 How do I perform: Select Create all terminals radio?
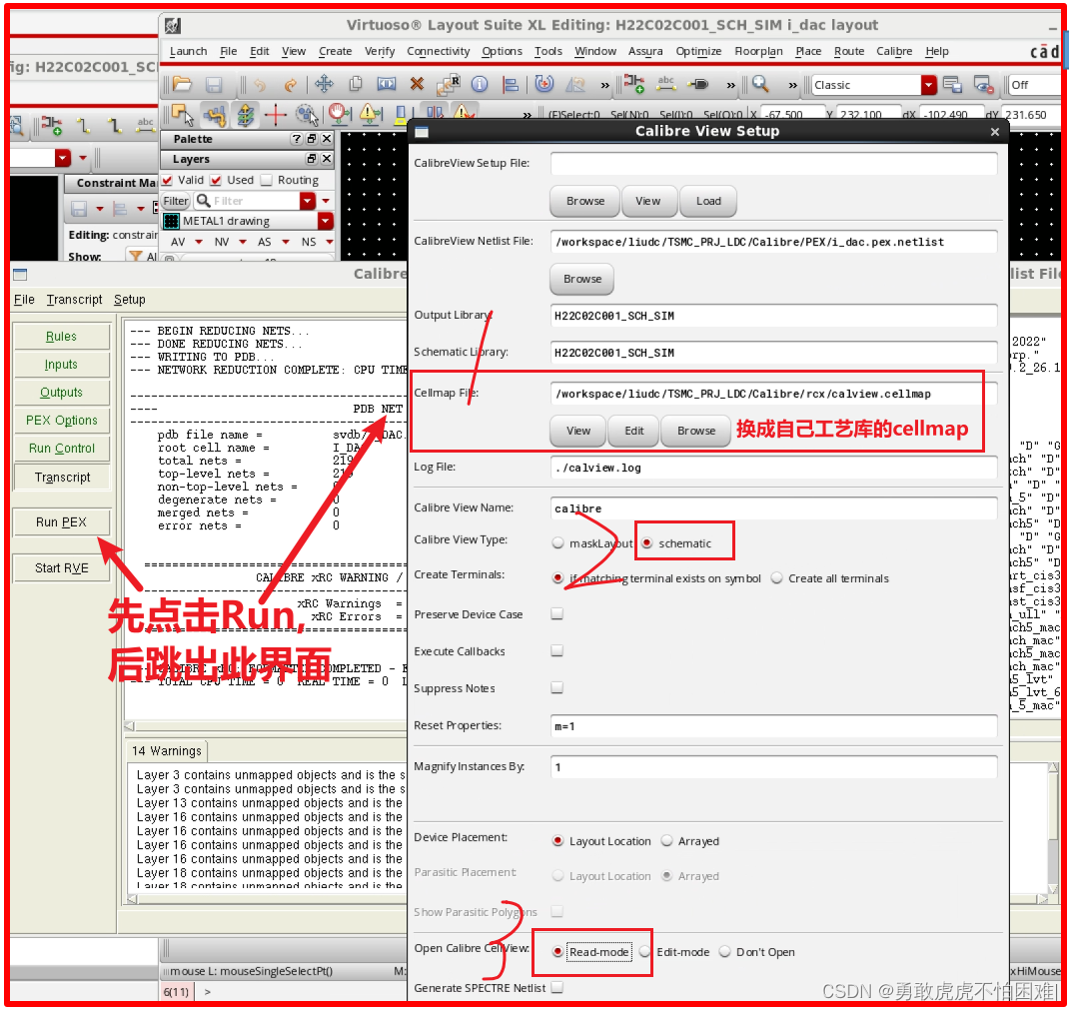pyautogui.click(x=776, y=578)
